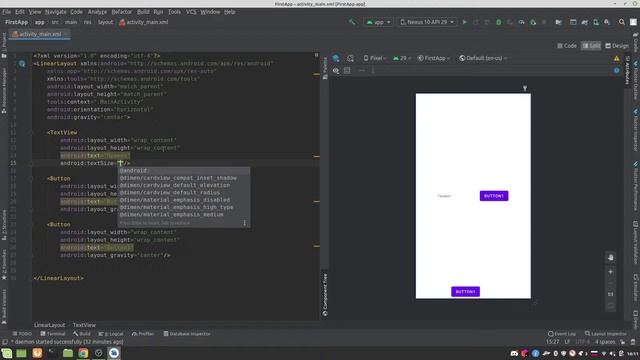The image size is (640, 360).
Task: Open the SDK Manager icon in toolbar
Action: pyautogui.click(x=607, y=22)
